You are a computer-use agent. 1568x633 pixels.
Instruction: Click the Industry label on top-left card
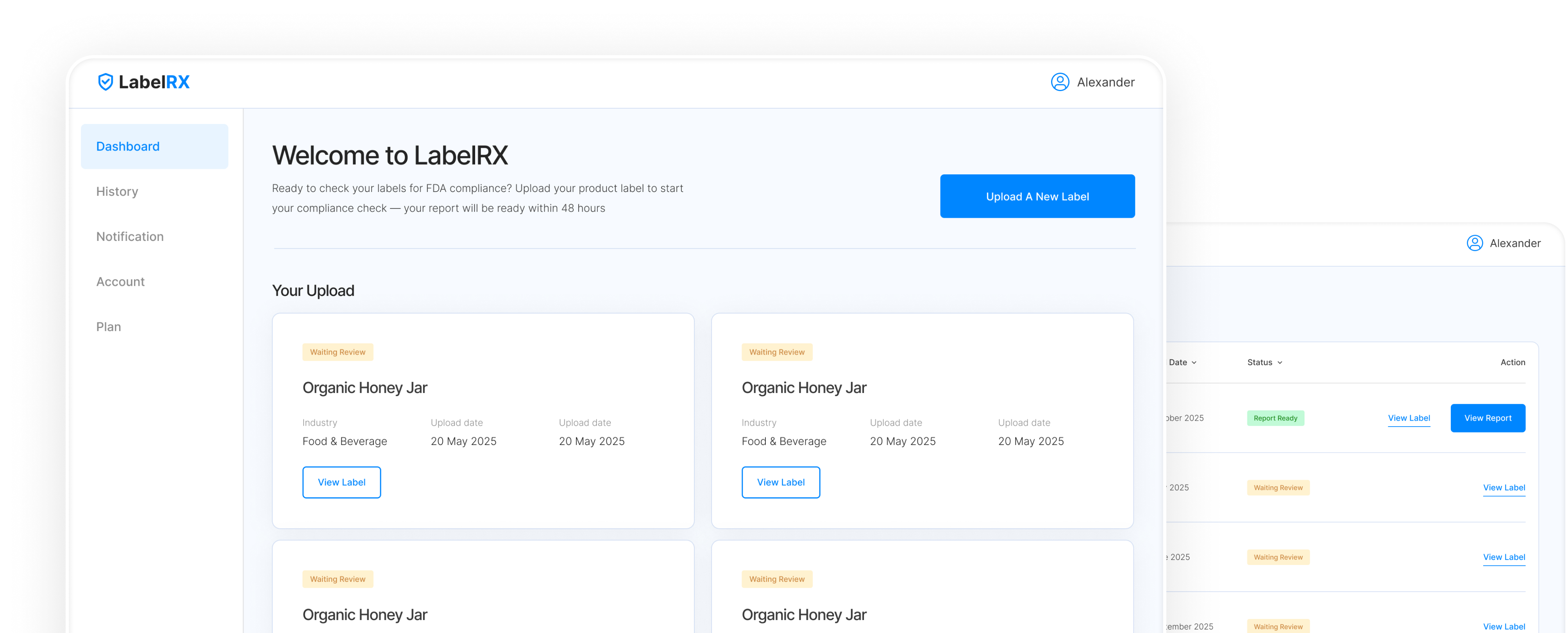pyautogui.click(x=320, y=423)
